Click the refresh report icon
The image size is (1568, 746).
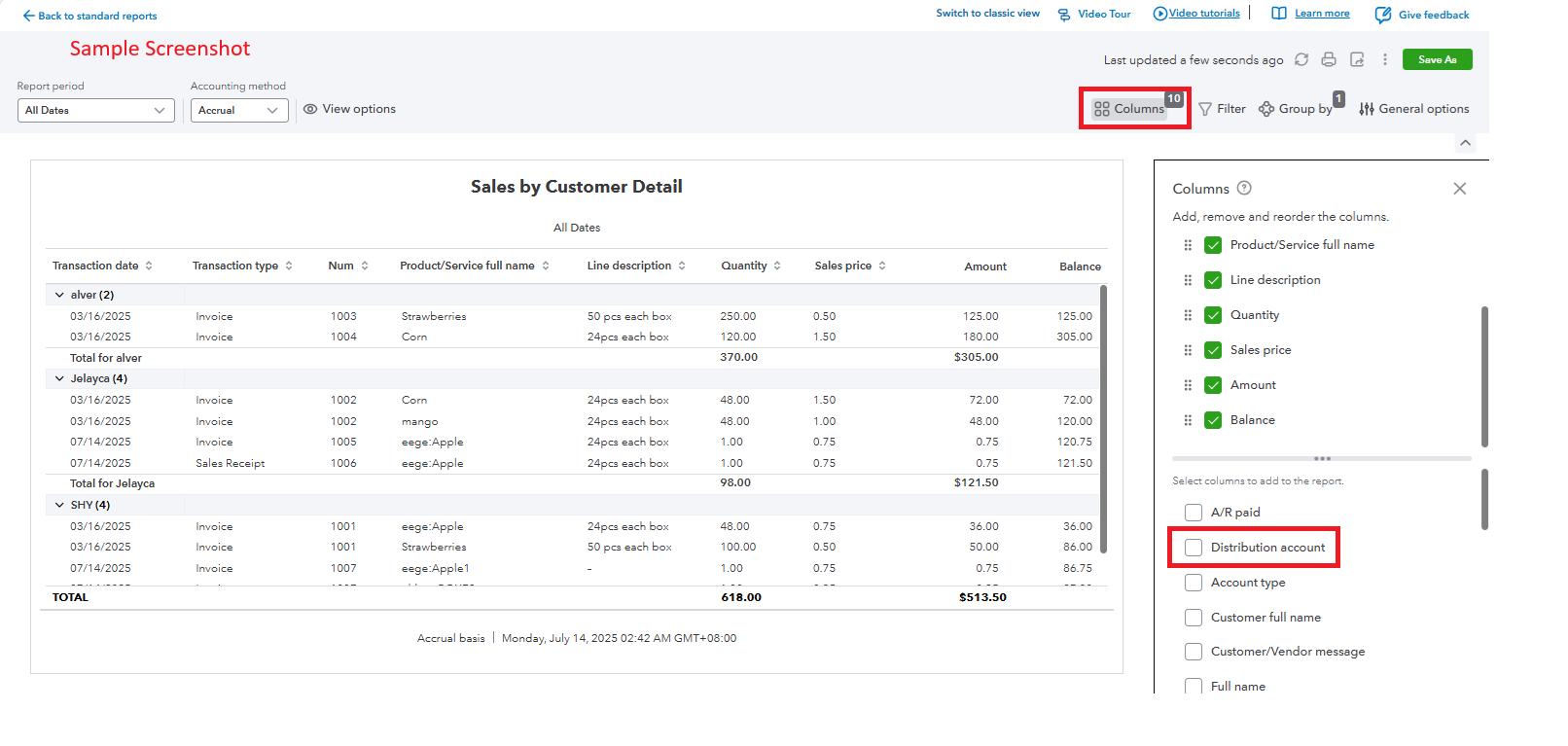pos(1301,59)
